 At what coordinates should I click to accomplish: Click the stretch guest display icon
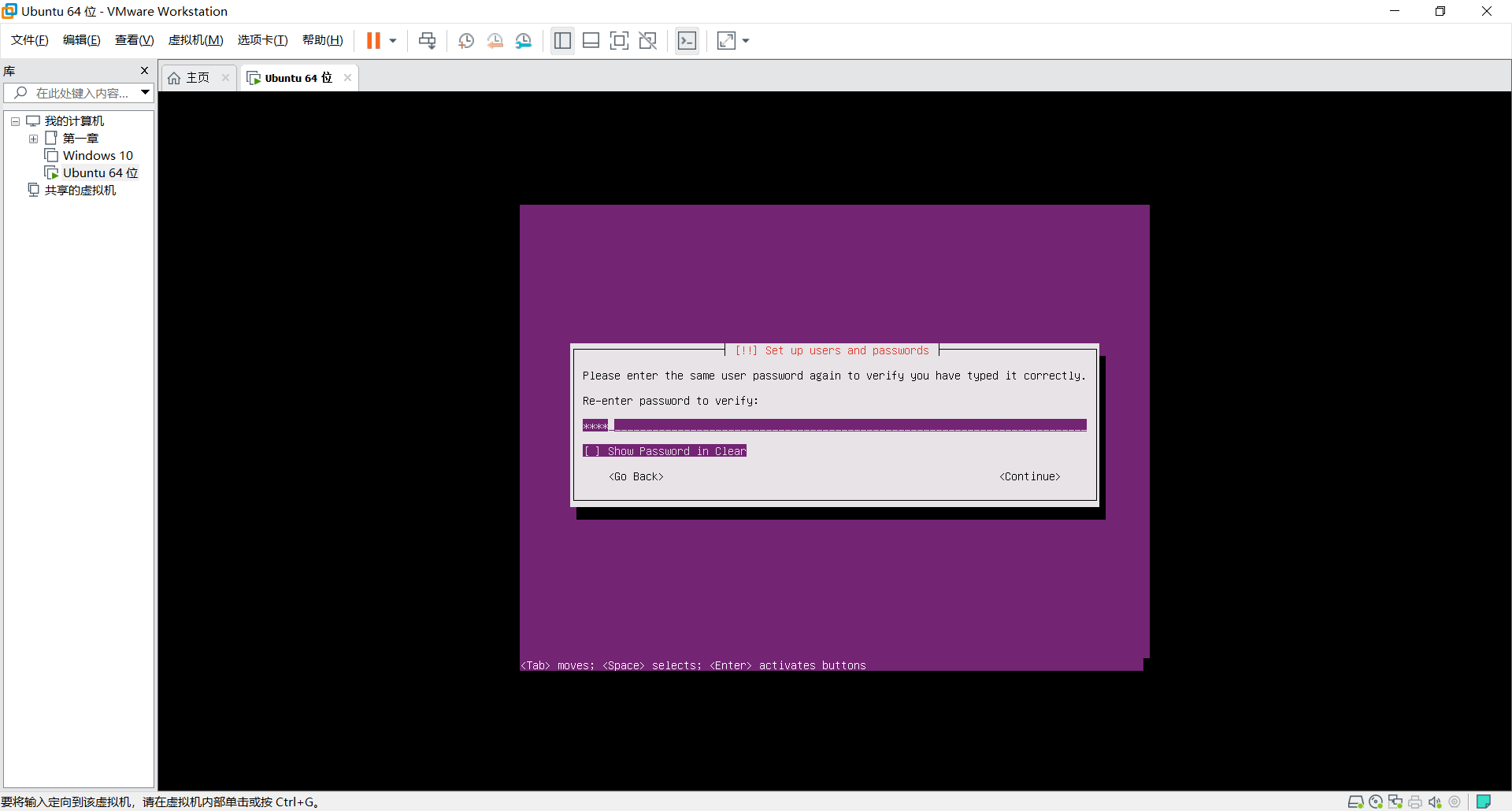coord(726,41)
